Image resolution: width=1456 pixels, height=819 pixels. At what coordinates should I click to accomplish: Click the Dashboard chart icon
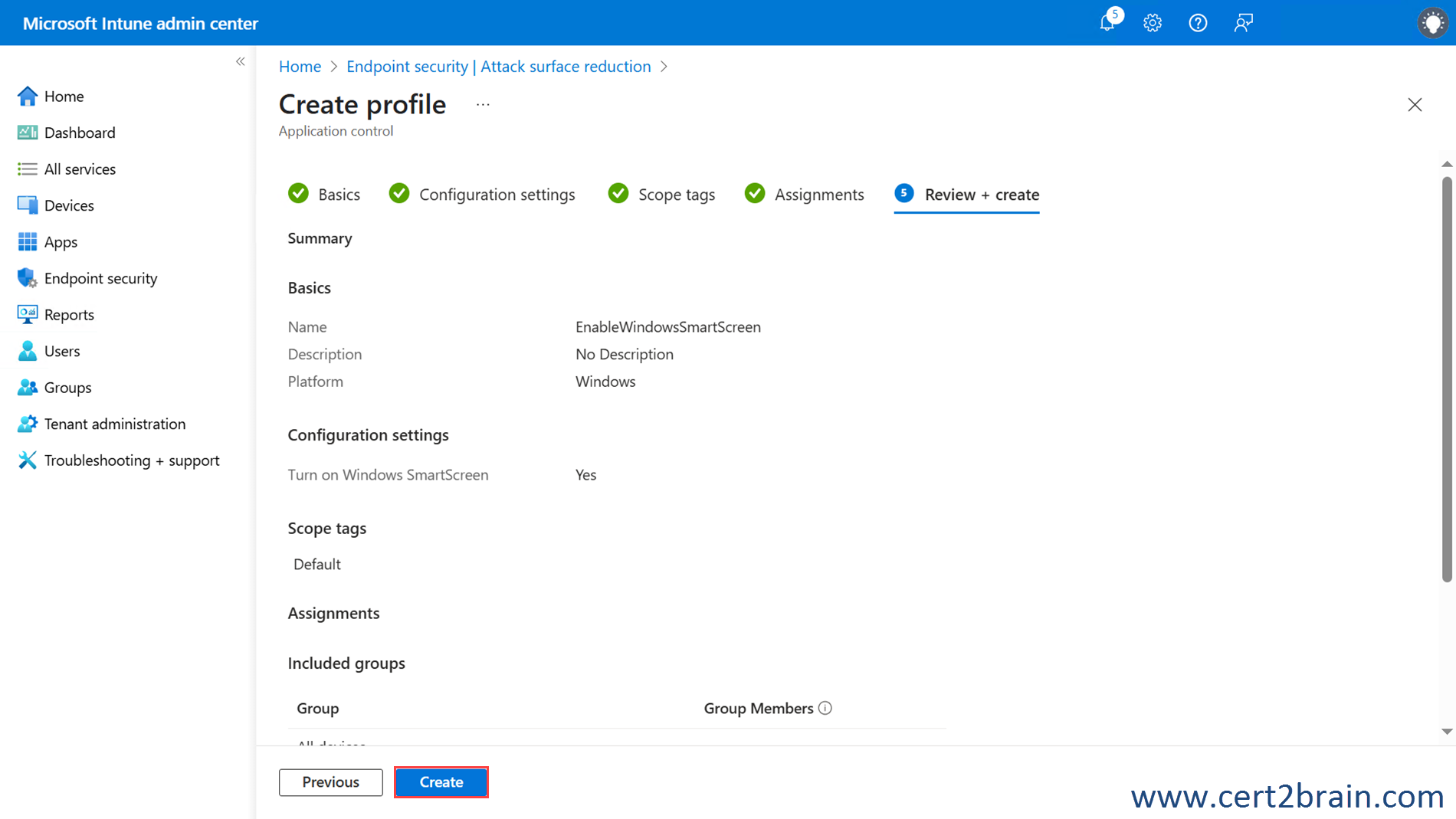[28, 133]
